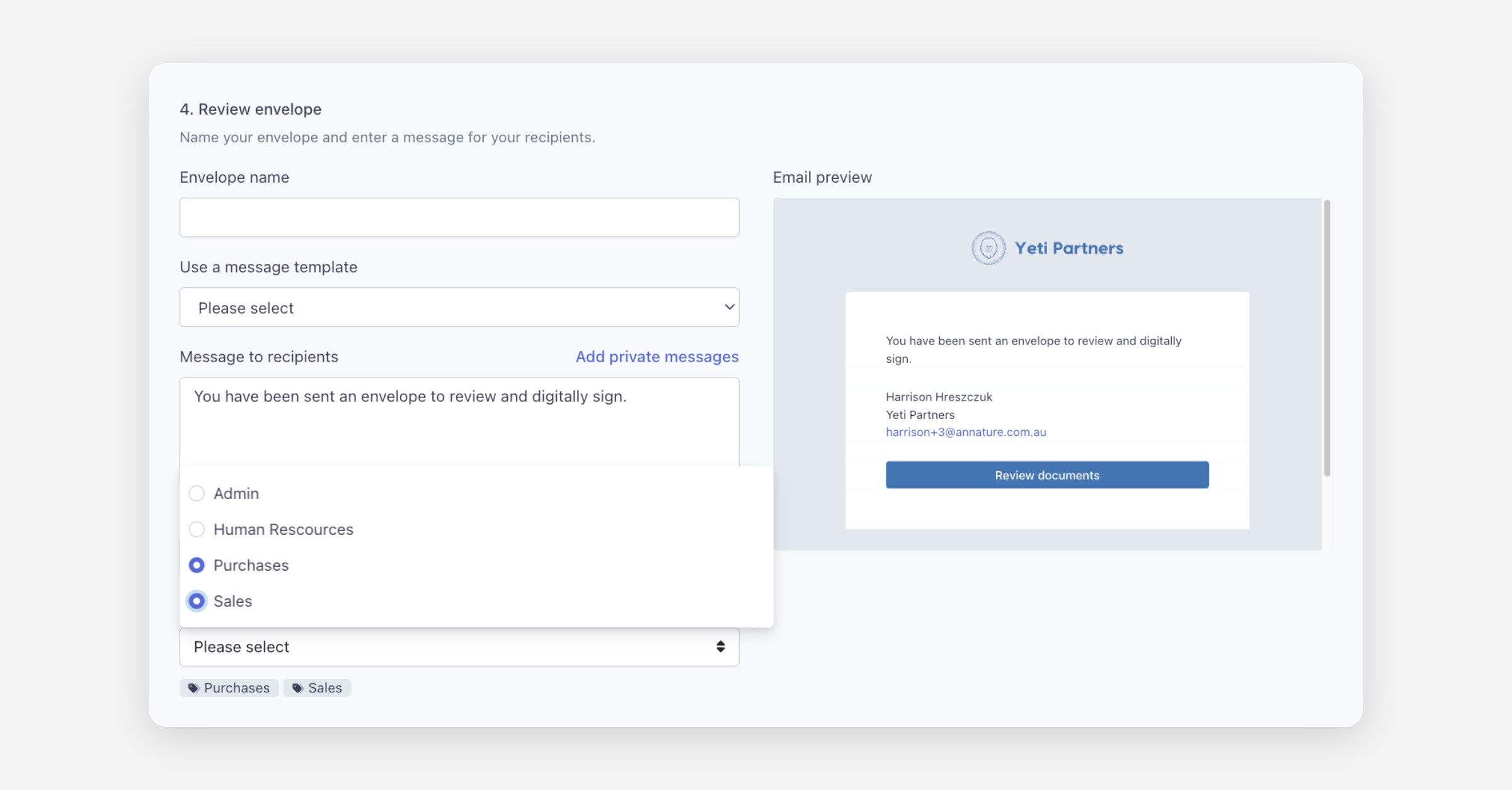
Task: Select the Human Rescources radio option
Action: (x=197, y=529)
